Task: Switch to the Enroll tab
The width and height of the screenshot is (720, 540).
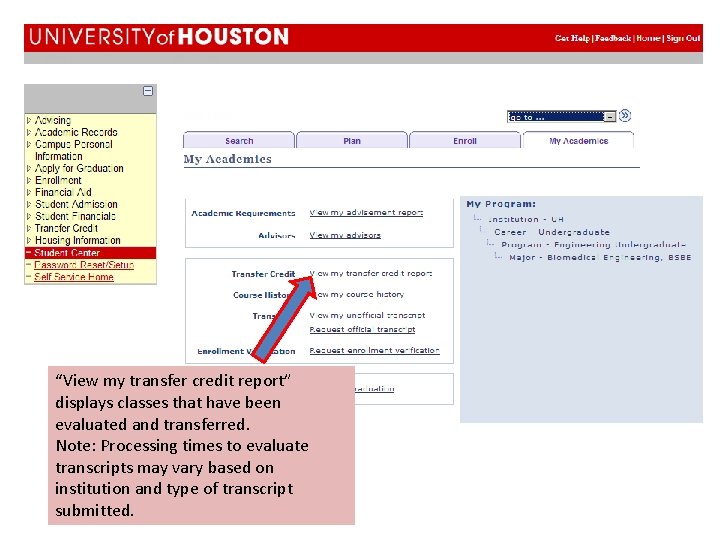Action: coord(465,141)
